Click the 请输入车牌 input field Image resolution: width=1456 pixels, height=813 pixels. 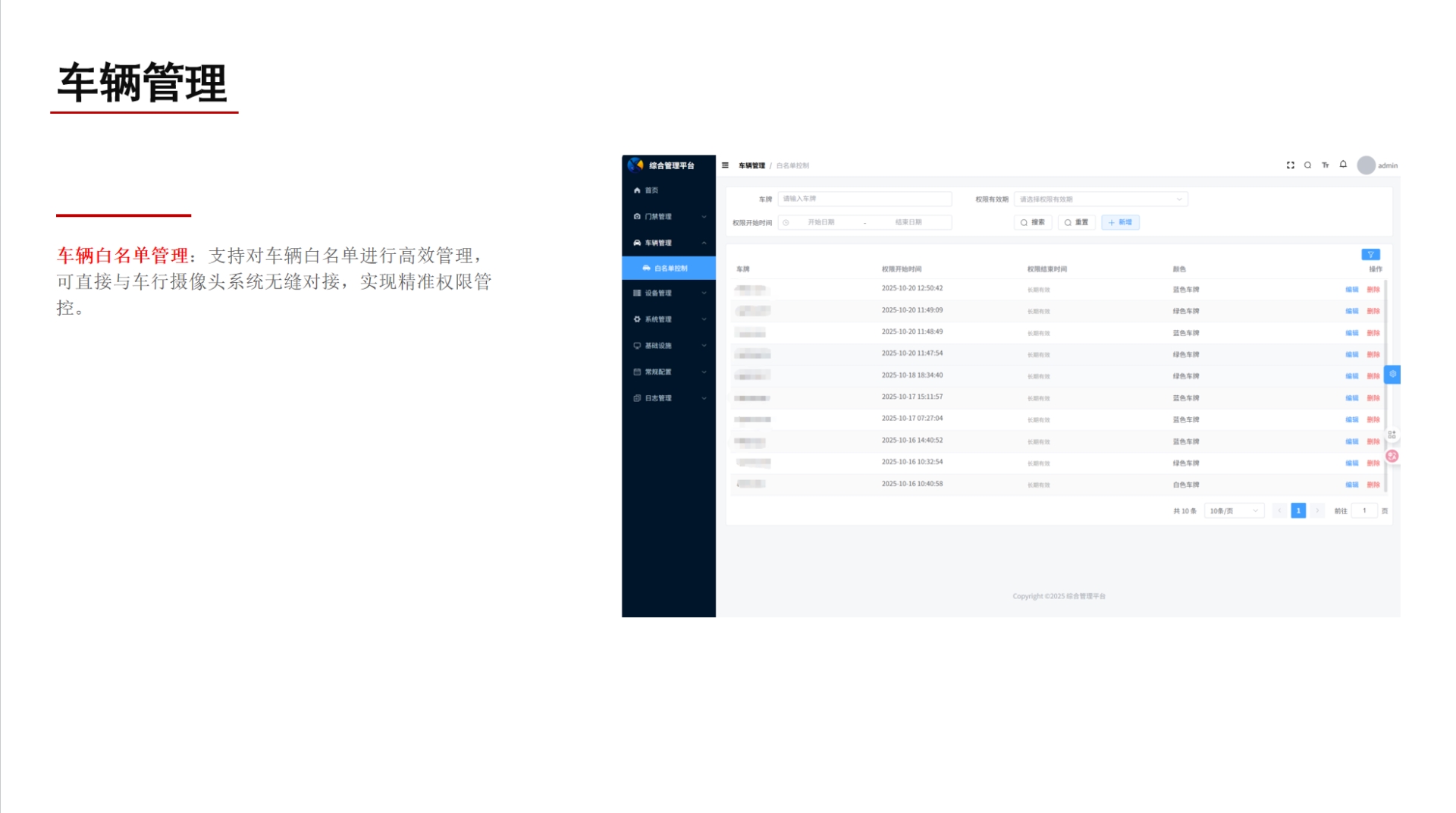coord(864,198)
